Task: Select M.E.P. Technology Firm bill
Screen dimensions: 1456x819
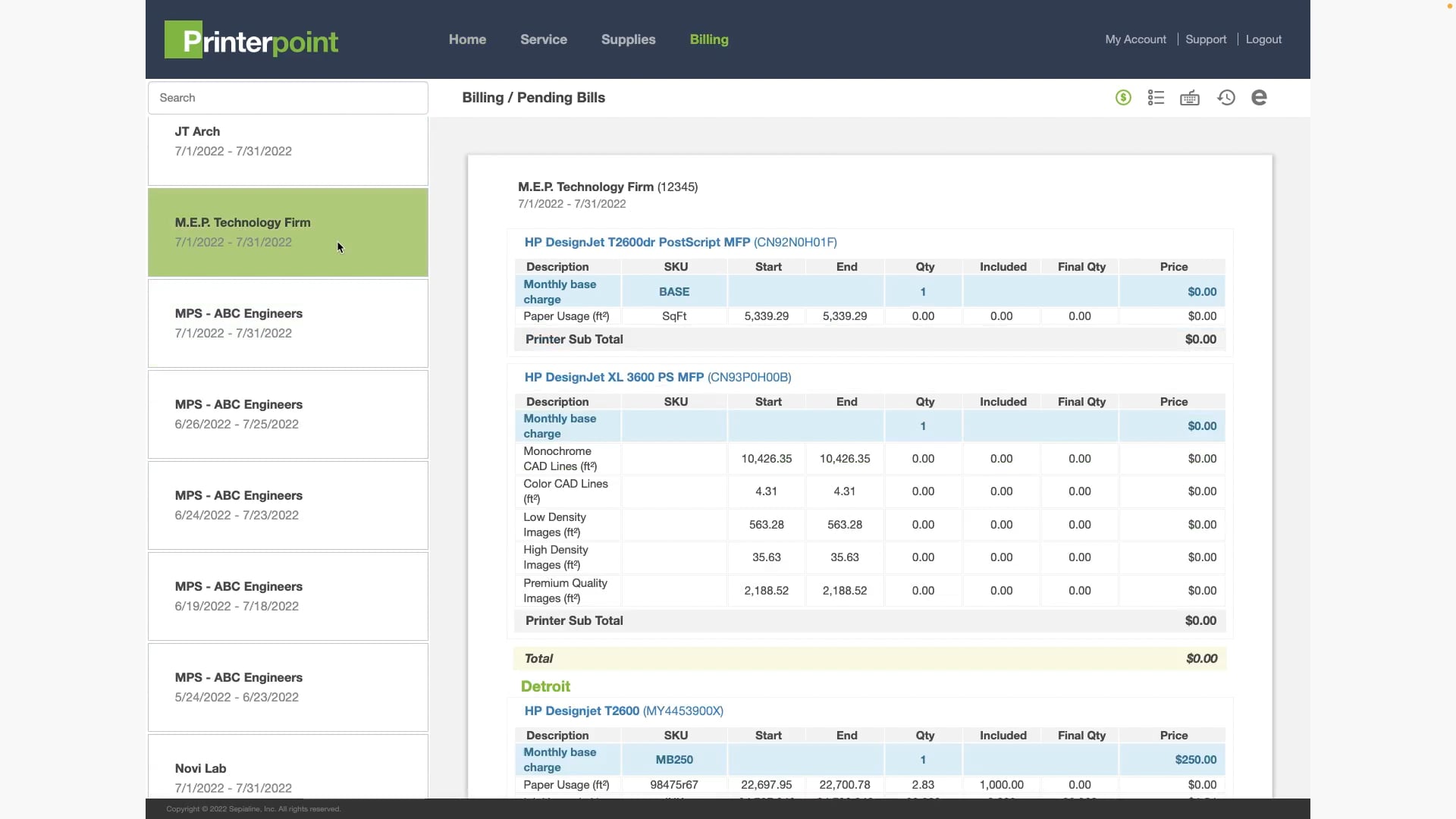Action: [x=288, y=232]
